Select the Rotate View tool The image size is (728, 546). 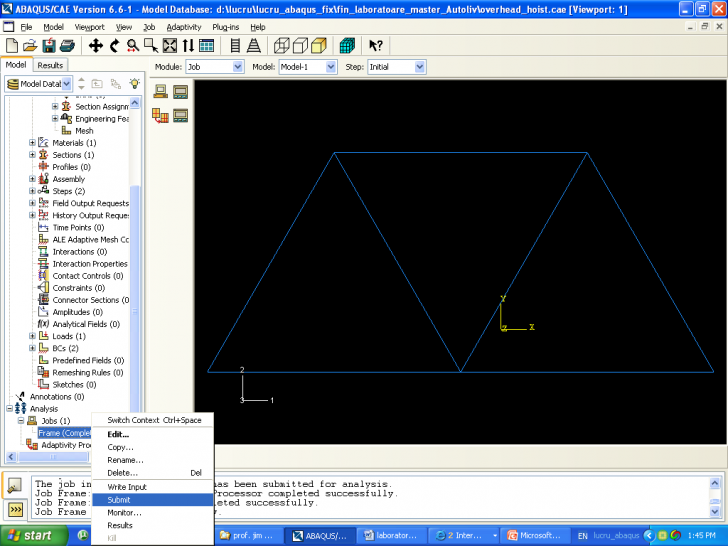[x=114, y=46]
